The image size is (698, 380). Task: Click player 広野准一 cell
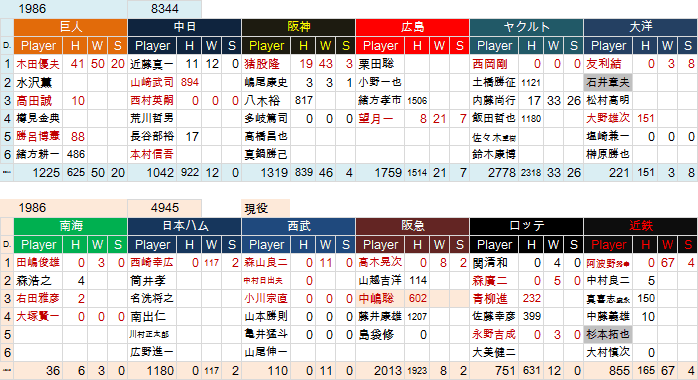point(152,352)
